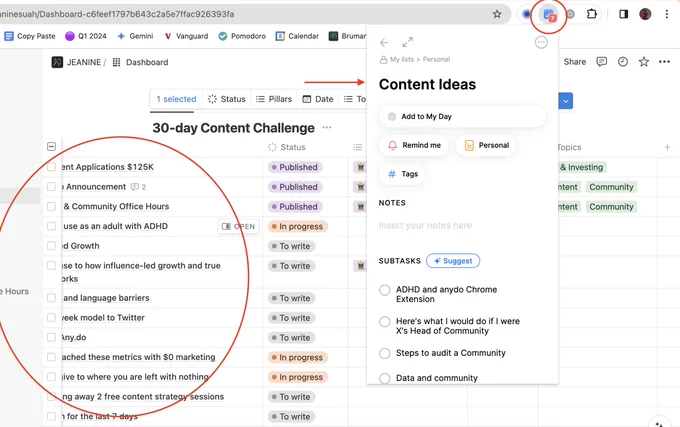This screenshot has height=427, width=680.
Task: Open the Chrome extensions puzzle icon
Action: (592, 14)
